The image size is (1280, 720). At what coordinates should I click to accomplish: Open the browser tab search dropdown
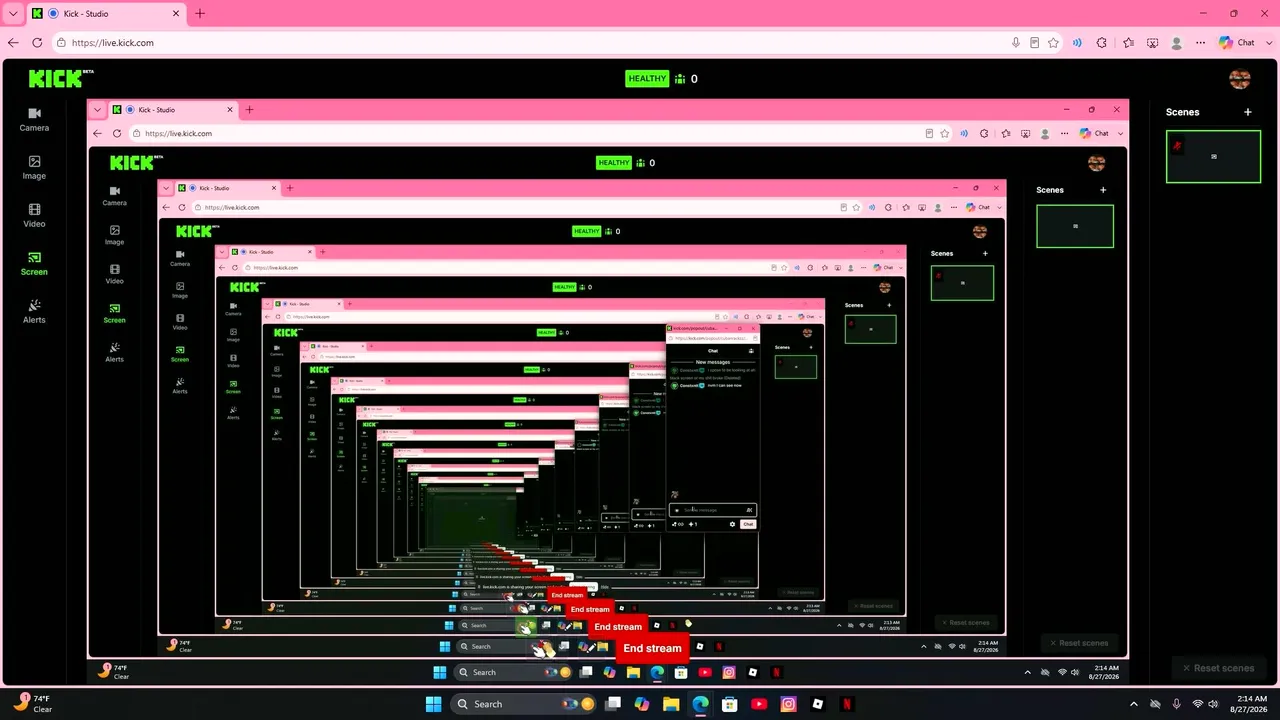(13, 14)
